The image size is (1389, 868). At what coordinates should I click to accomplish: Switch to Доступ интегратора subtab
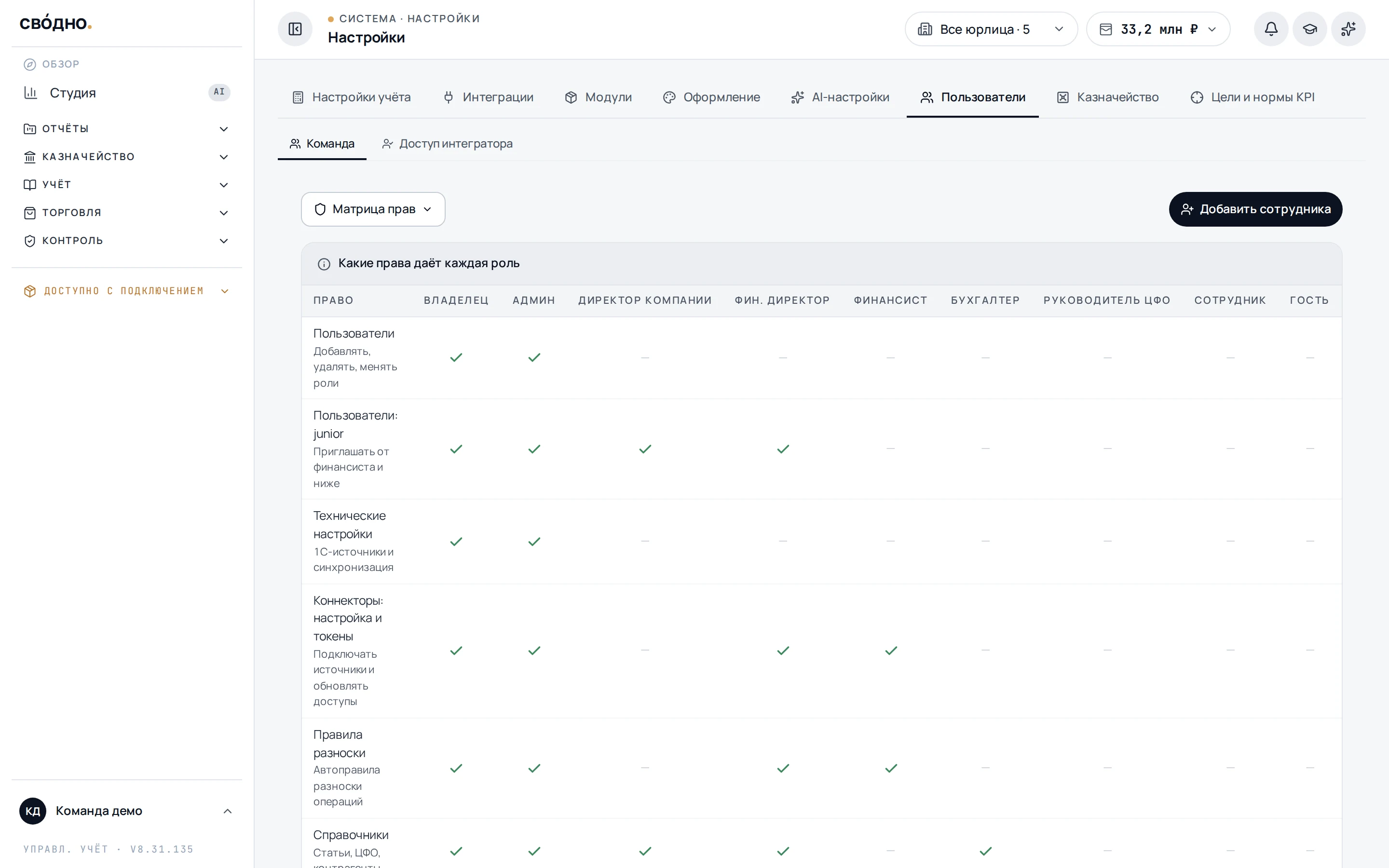[447, 144]
